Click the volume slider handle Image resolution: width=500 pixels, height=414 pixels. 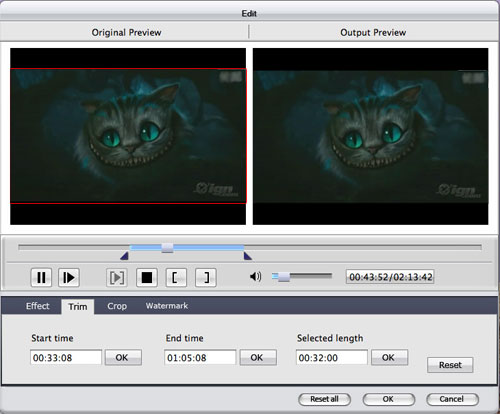pos(284,277)
